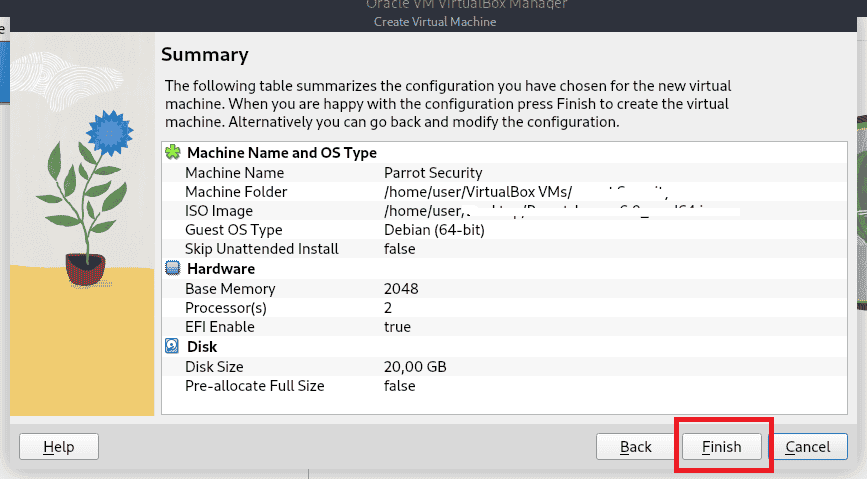Viewport: 867px width, 479px height.
Task: Select the Base Memory row
Action: pos(230,289)
